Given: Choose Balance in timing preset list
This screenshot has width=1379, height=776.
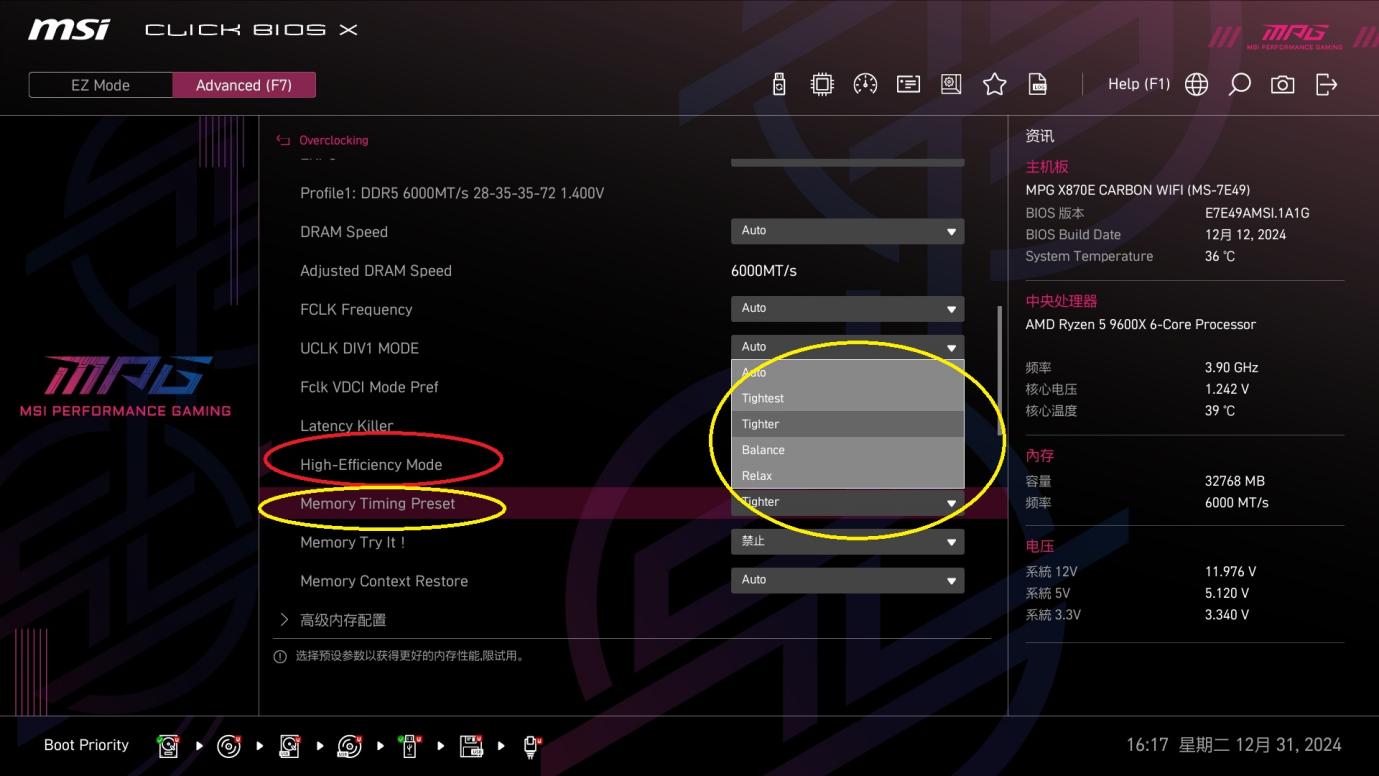Looking at the screenshot, I should 847,450.
